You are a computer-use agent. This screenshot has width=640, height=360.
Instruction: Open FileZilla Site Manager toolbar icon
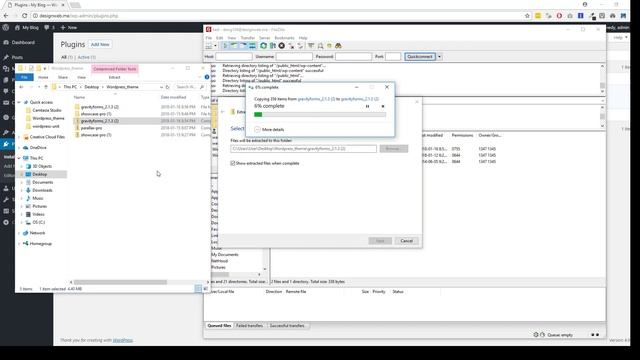tap(209, 46)
